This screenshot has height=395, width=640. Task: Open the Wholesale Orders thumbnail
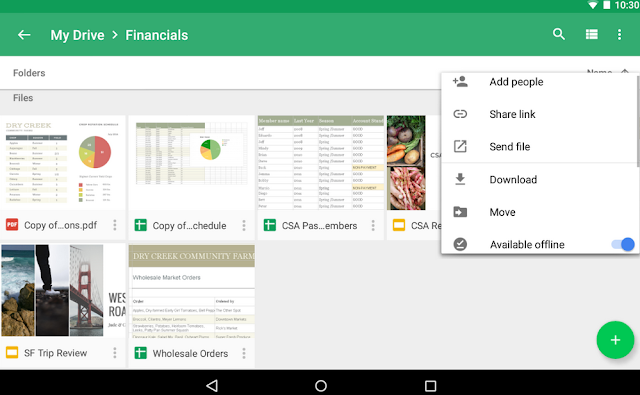click(x=191, y=290)
